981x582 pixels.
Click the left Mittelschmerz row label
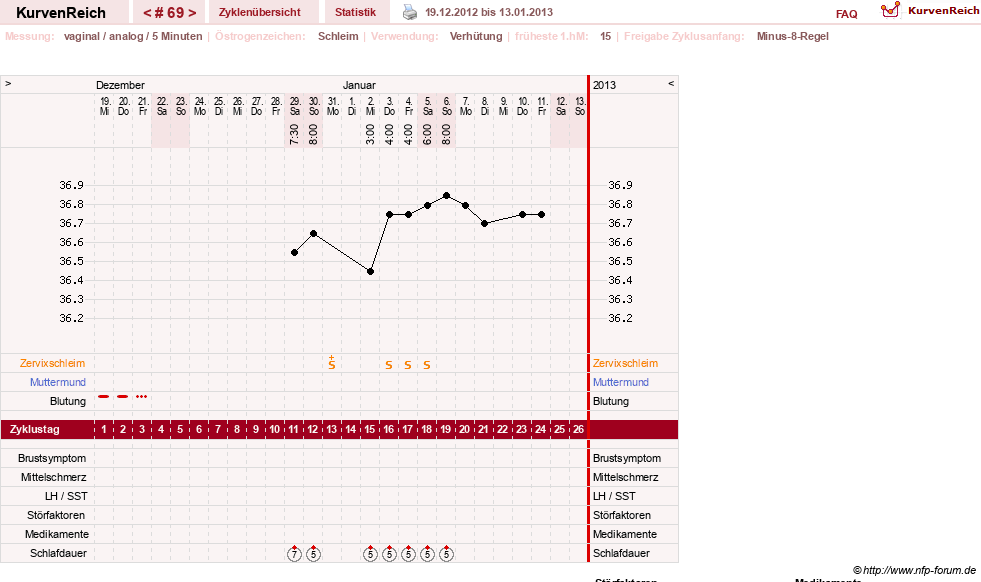(x=53, y=477)
